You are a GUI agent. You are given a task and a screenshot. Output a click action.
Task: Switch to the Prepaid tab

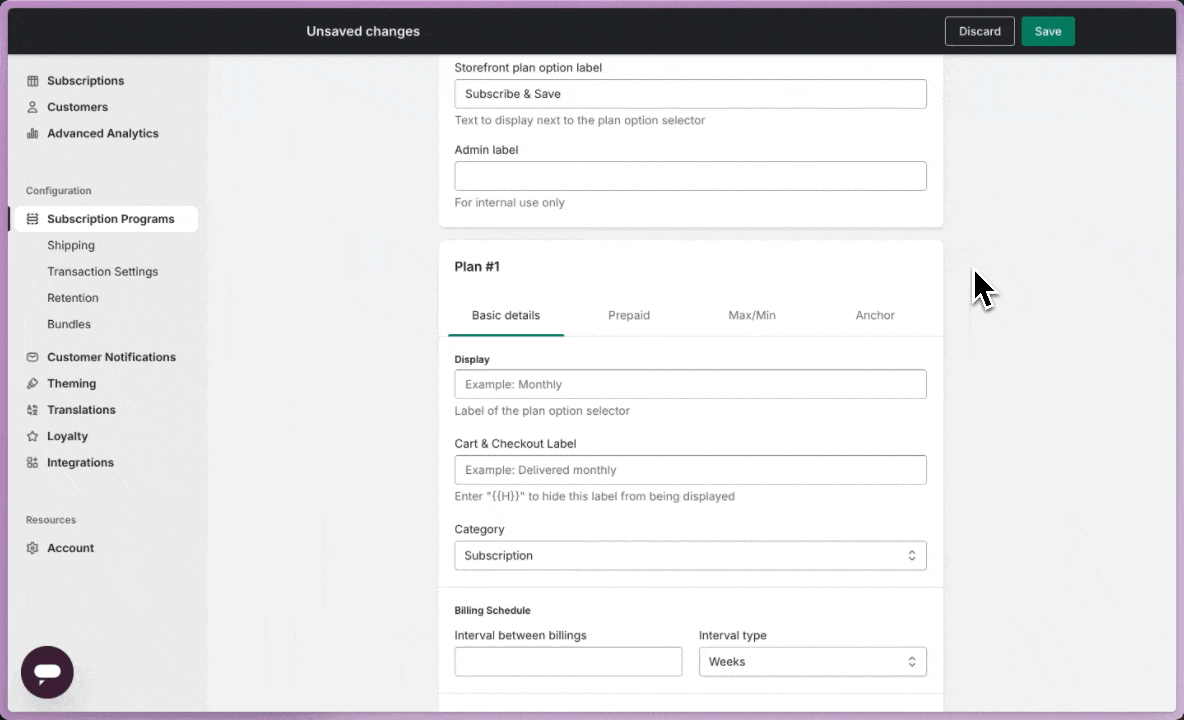629,315
